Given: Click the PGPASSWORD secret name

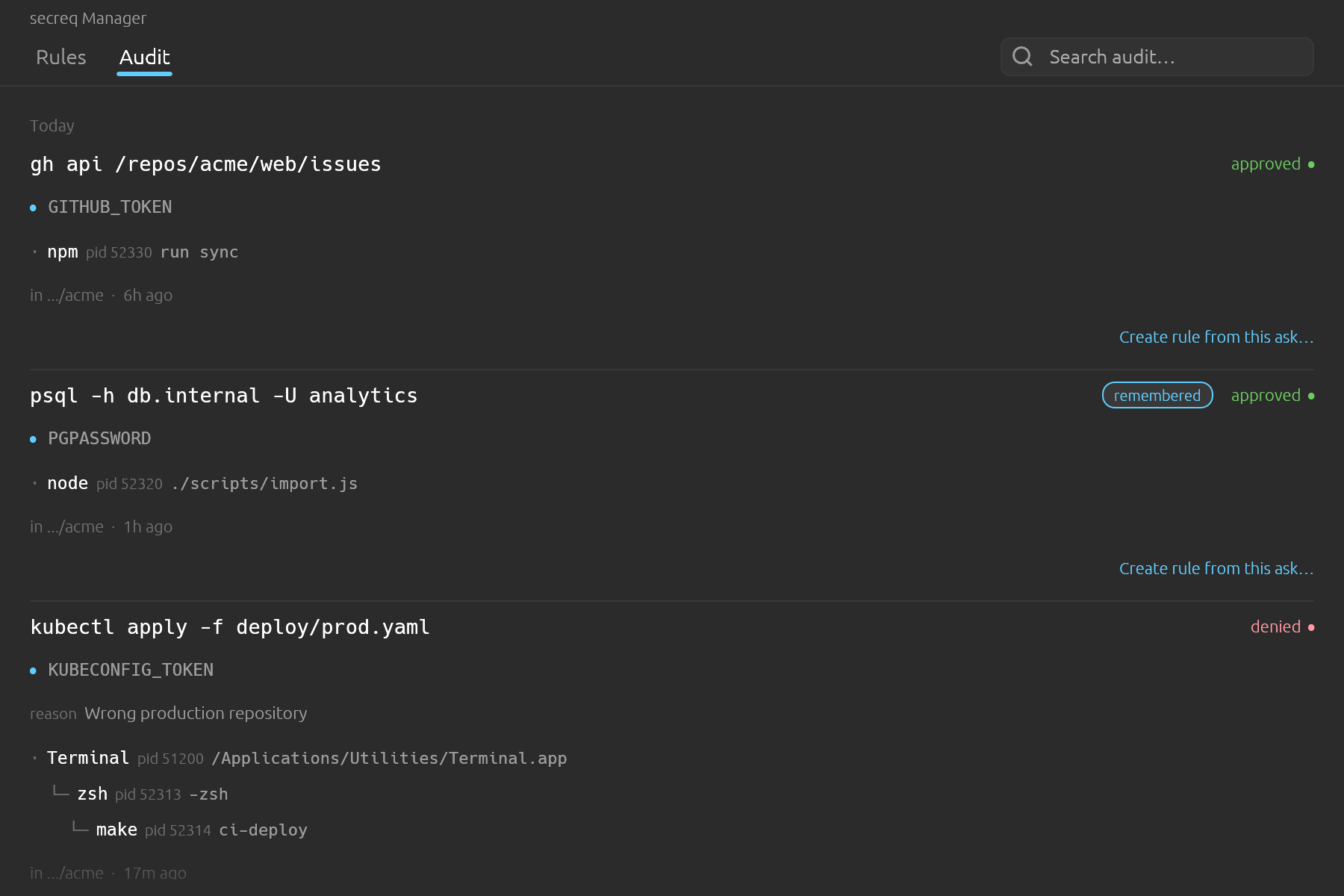Looking at the screenshot, I should (x=99, y=439).
